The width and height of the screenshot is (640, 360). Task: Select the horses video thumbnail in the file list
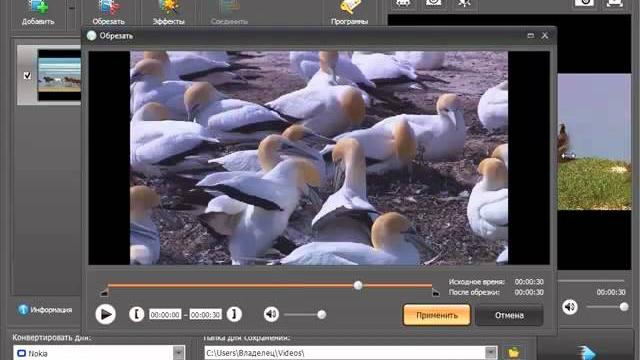[59, 75]
